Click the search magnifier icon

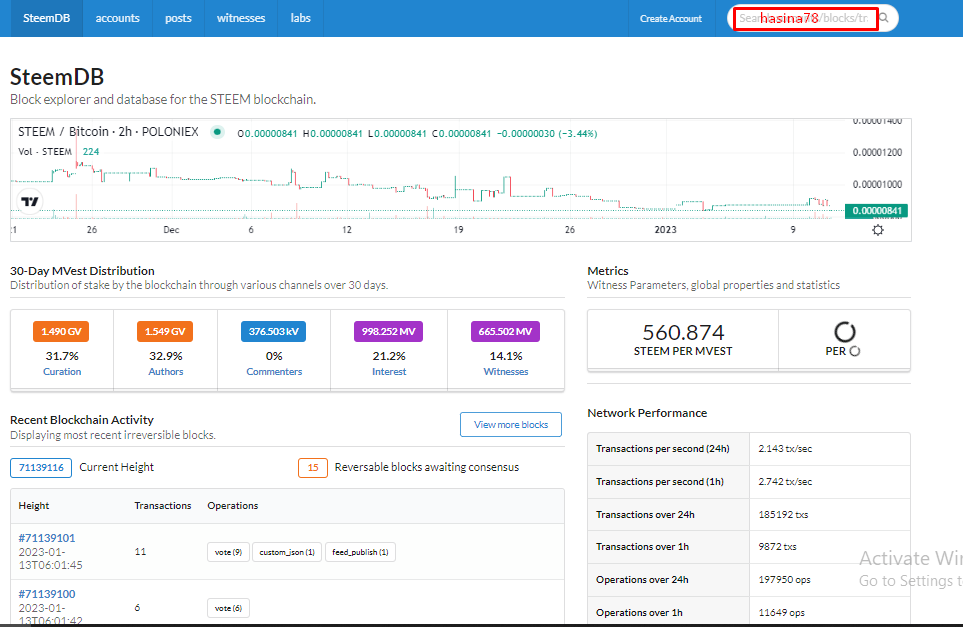pyautogui.click(x=884, y=18)
